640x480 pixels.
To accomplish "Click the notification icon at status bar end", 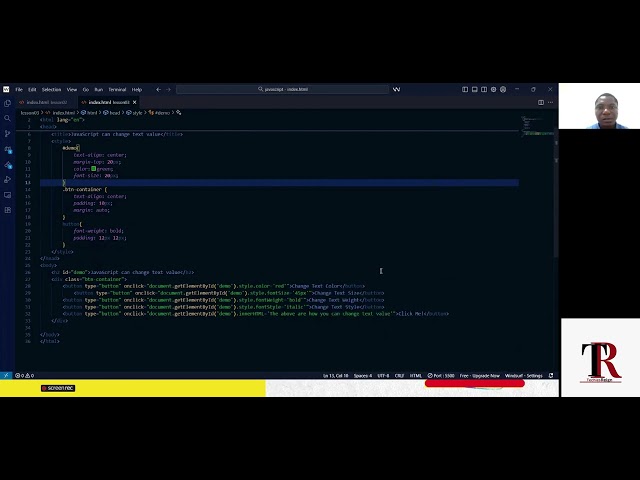I will pos(551,376).
